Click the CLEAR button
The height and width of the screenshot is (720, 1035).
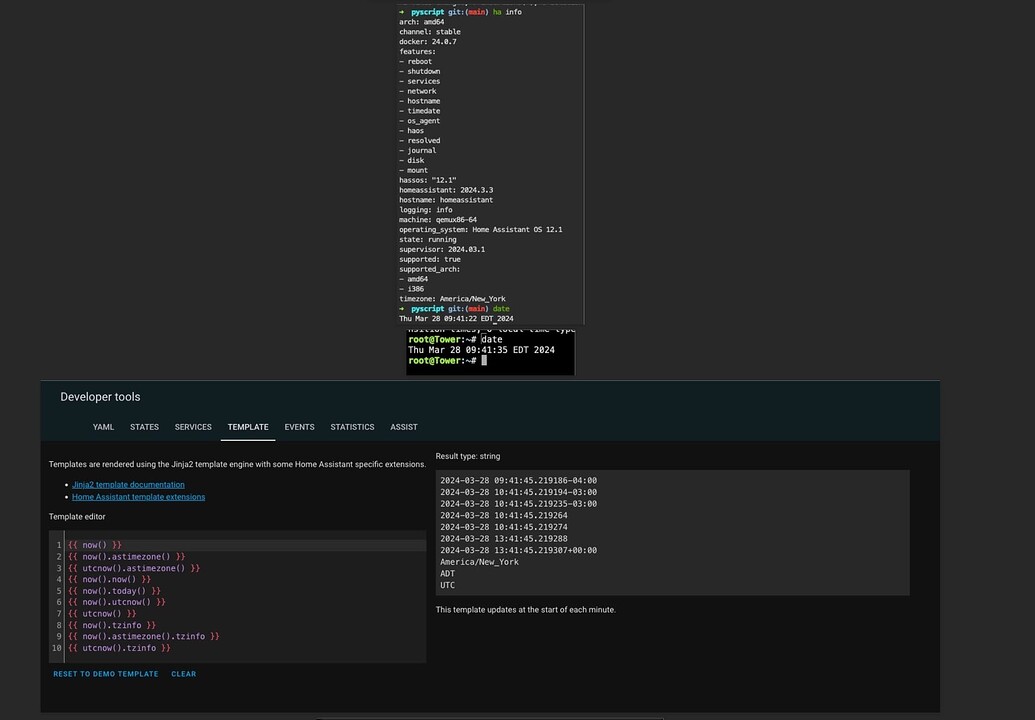[x=183, y=673]
